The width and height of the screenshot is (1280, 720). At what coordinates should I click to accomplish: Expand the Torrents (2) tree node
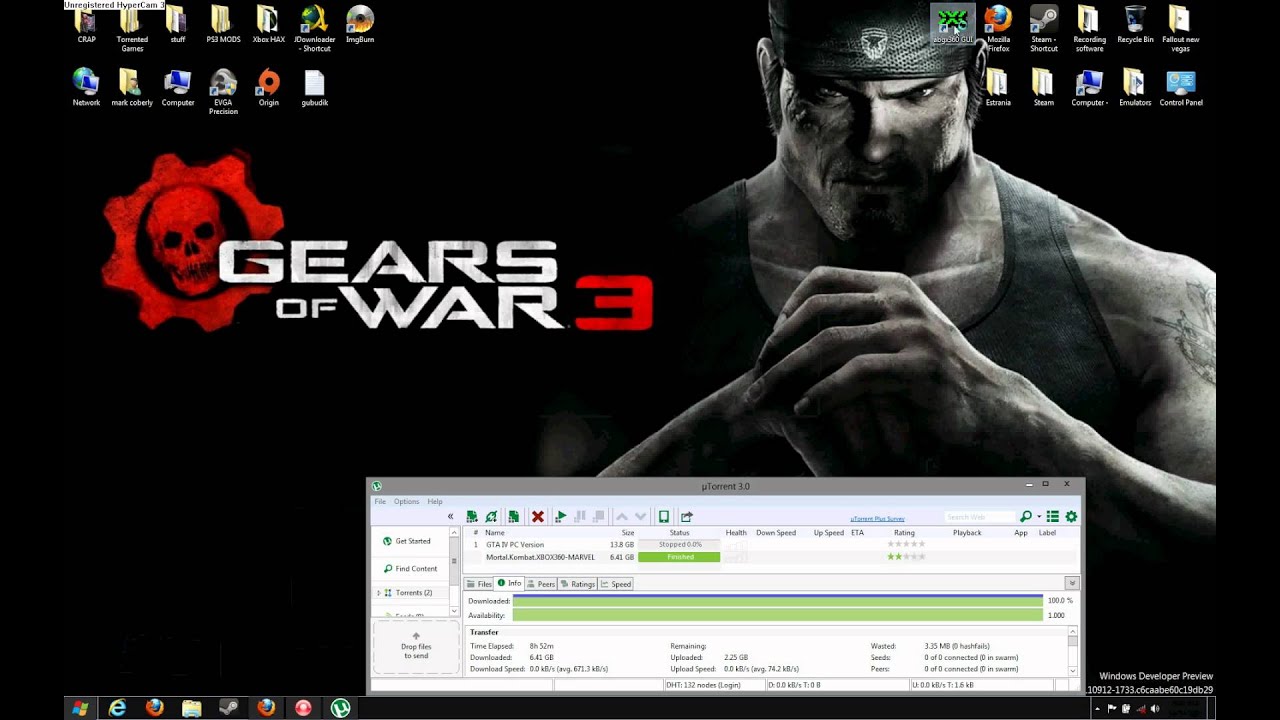click(x=379, y=593)
